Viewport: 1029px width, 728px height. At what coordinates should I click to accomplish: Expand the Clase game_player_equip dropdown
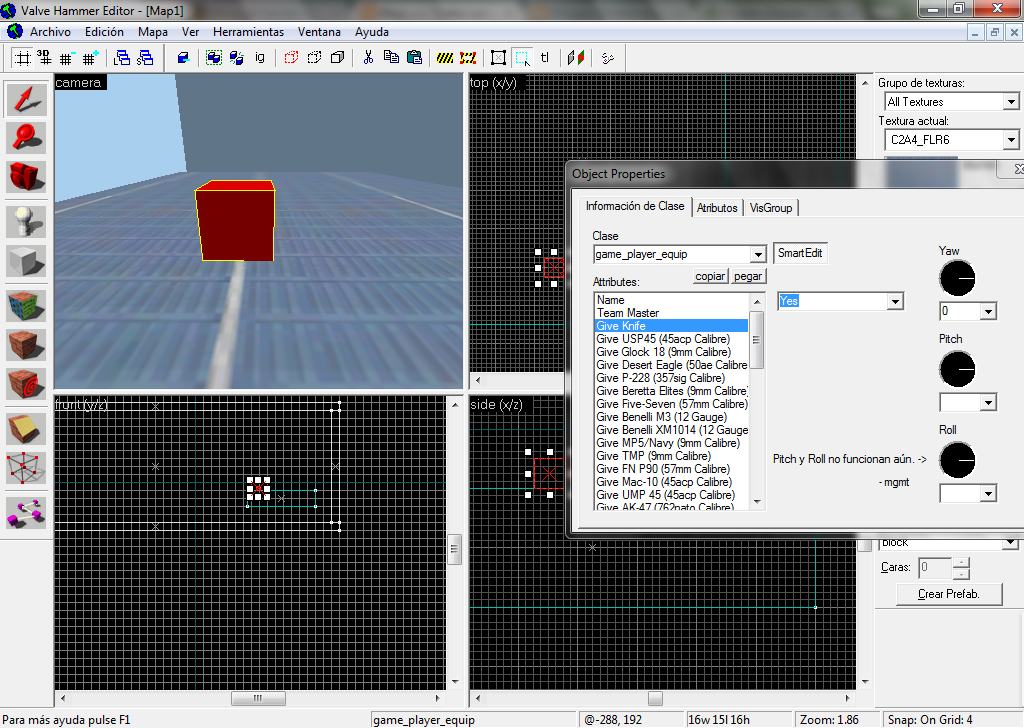(758, 254)
